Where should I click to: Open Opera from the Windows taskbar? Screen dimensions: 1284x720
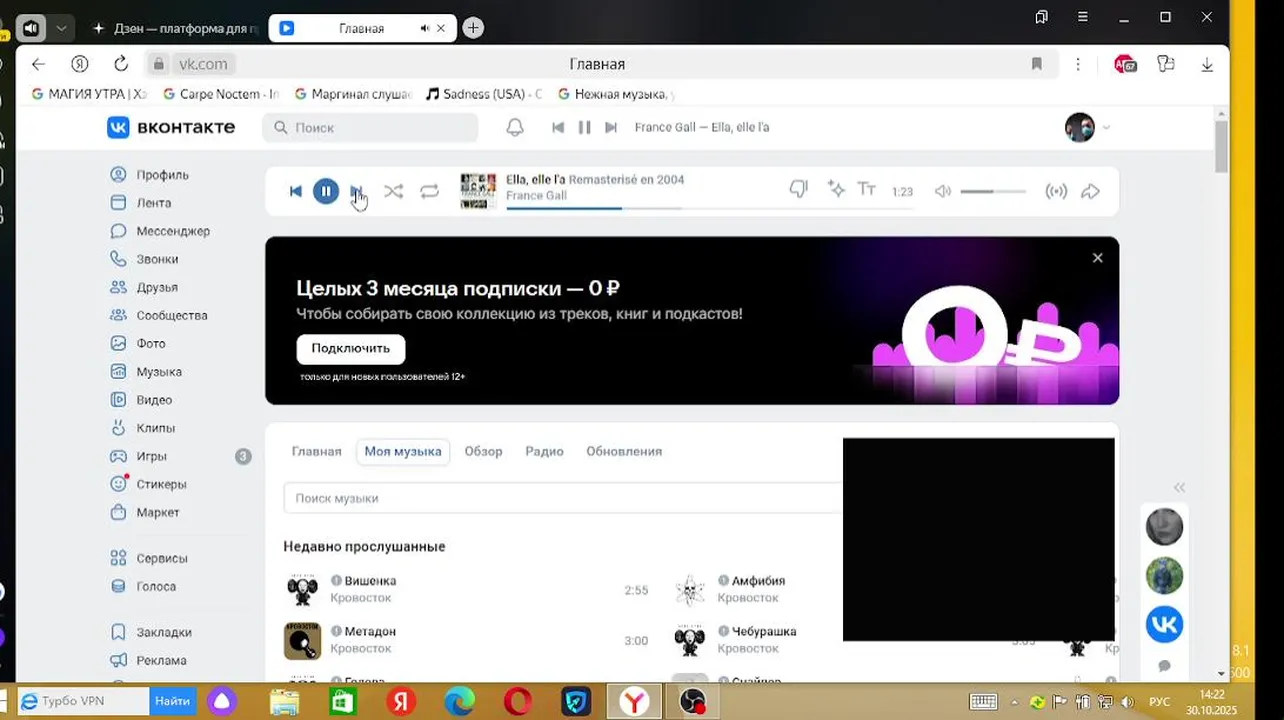pos(518,702)
